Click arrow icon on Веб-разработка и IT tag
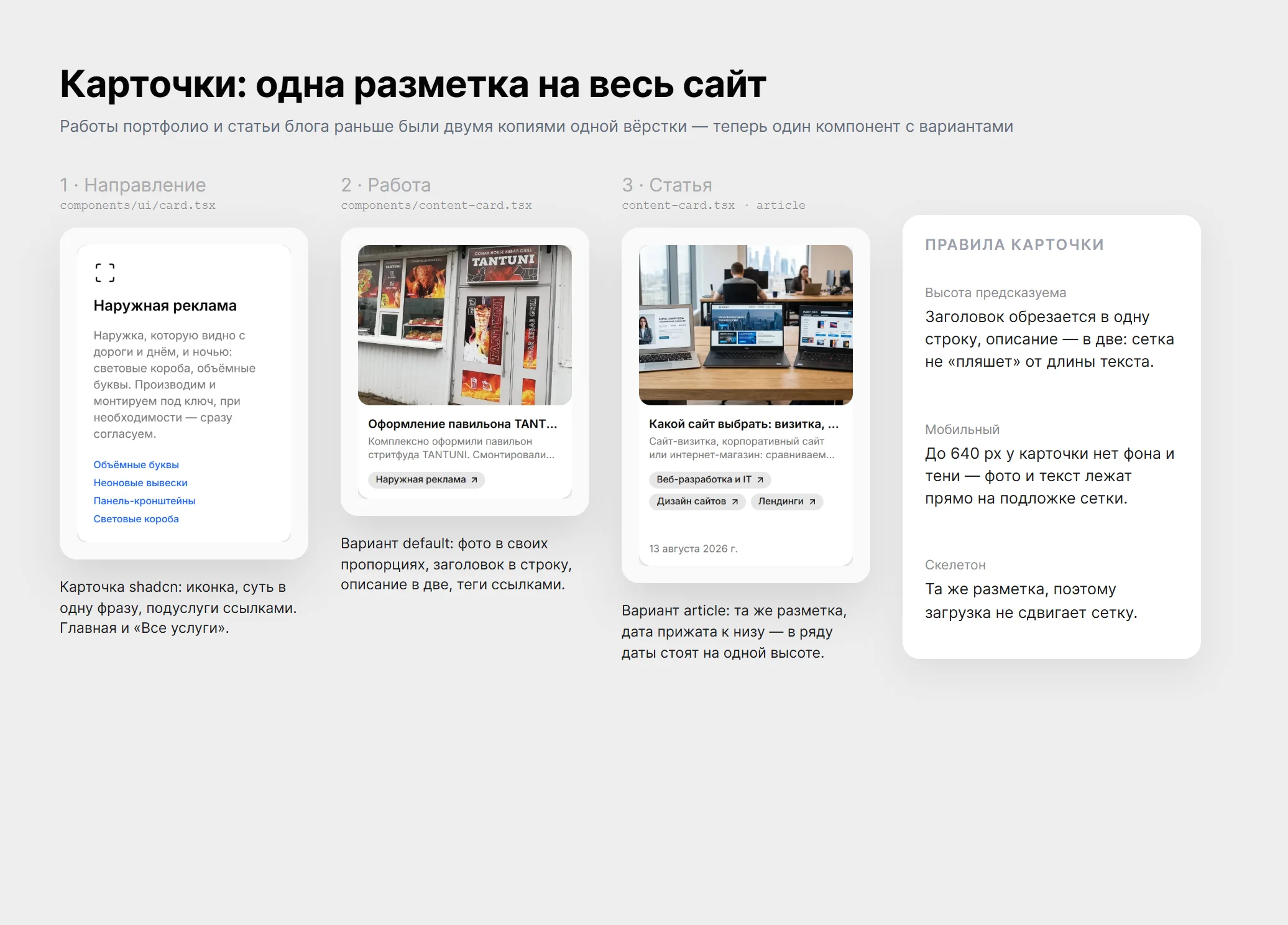Viewport: 1288px width, 925px height. [760, 480]
